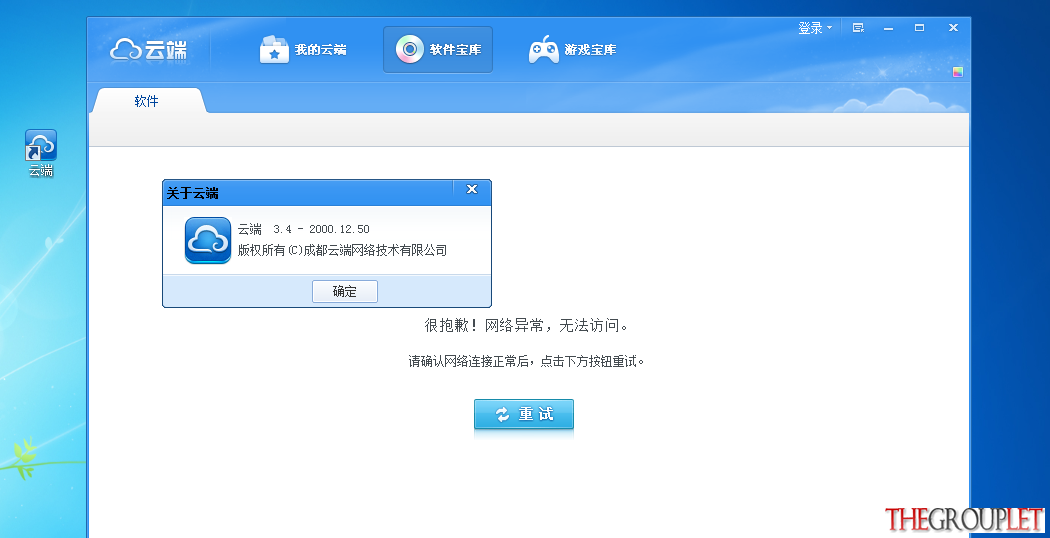
Task: Open the 我的云端 section
Action: click(303, 50)
